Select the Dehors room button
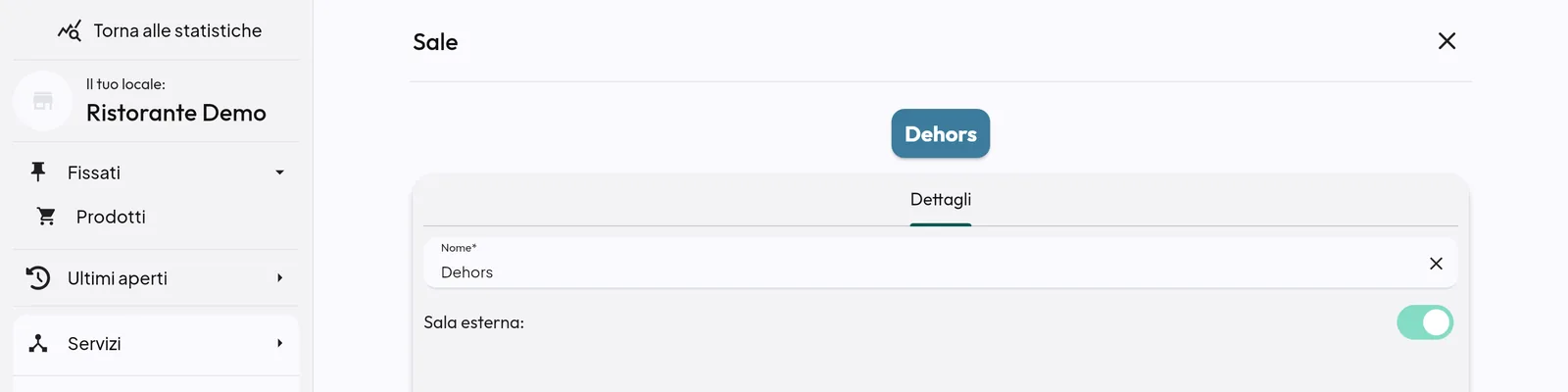The width and height of the screenshot is (1568, 392). tap(941, 133)
